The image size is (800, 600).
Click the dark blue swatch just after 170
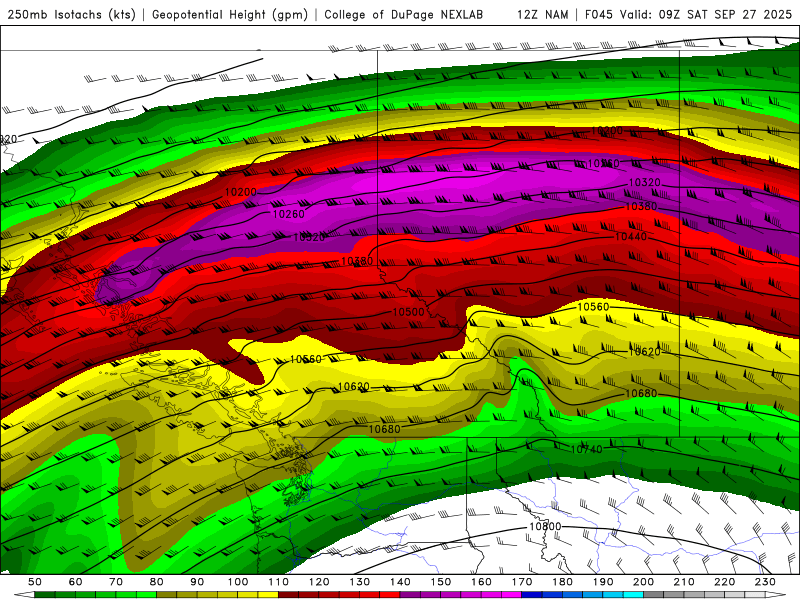click(532, 595)
